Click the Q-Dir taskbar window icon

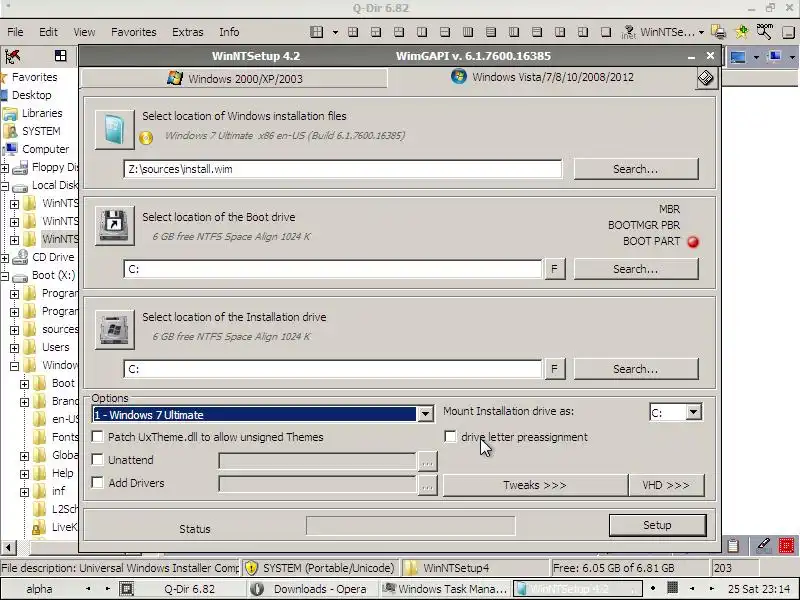click(127, 589)
